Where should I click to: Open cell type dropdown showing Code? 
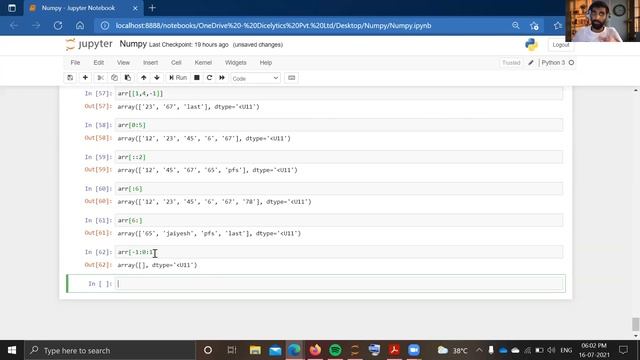tap(255, 78)
